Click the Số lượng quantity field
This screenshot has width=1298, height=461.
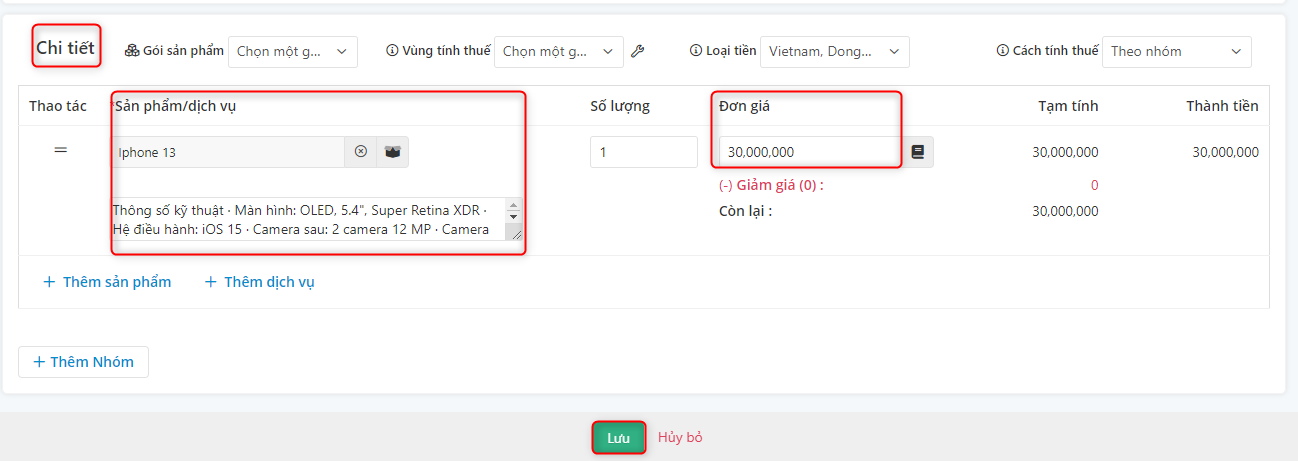[644, 152]
